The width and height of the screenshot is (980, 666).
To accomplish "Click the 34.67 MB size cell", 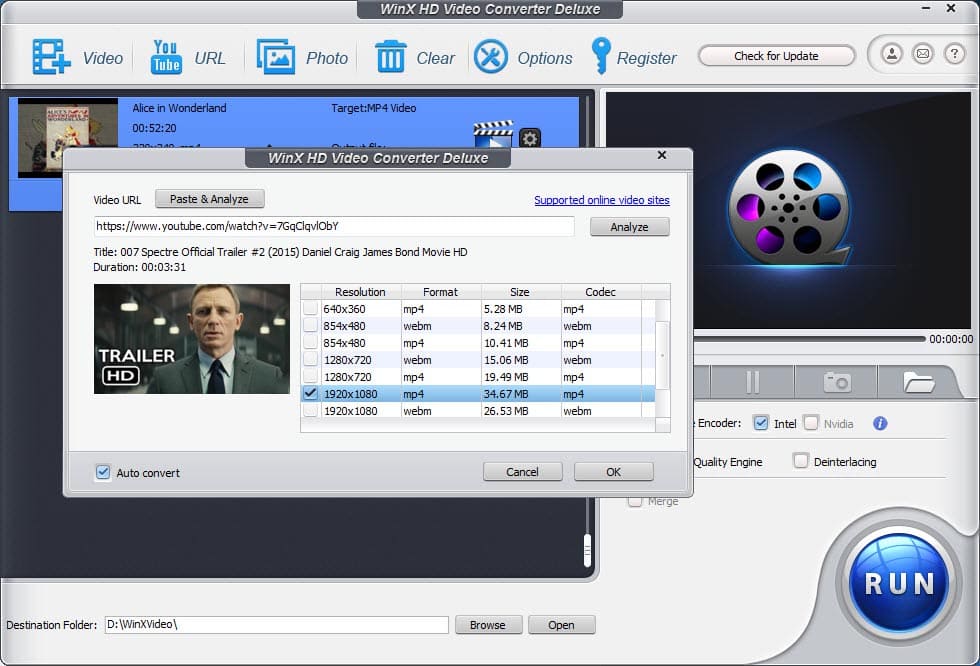I will [521, 394].
